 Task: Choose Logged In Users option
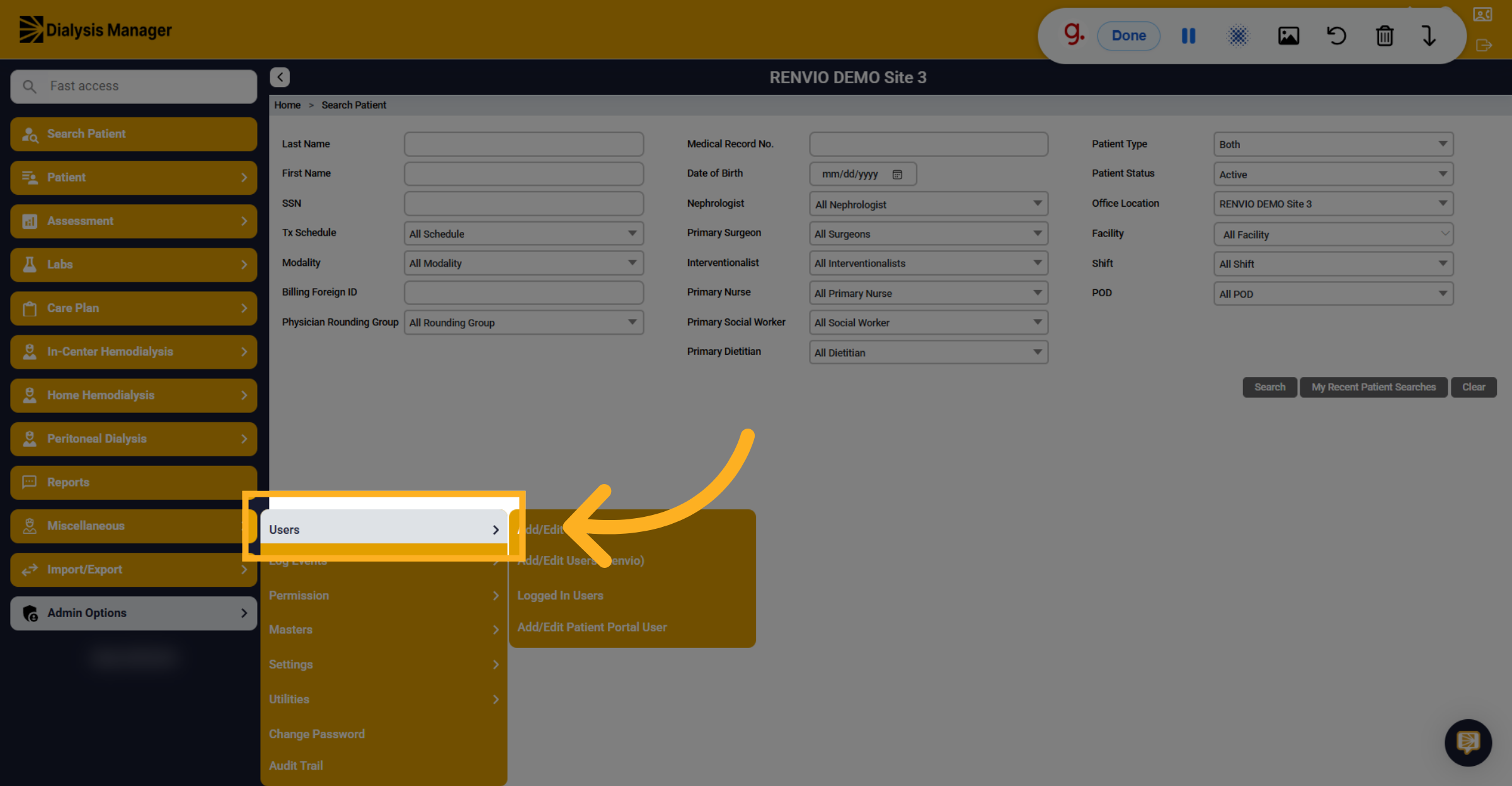coord(560,596)
